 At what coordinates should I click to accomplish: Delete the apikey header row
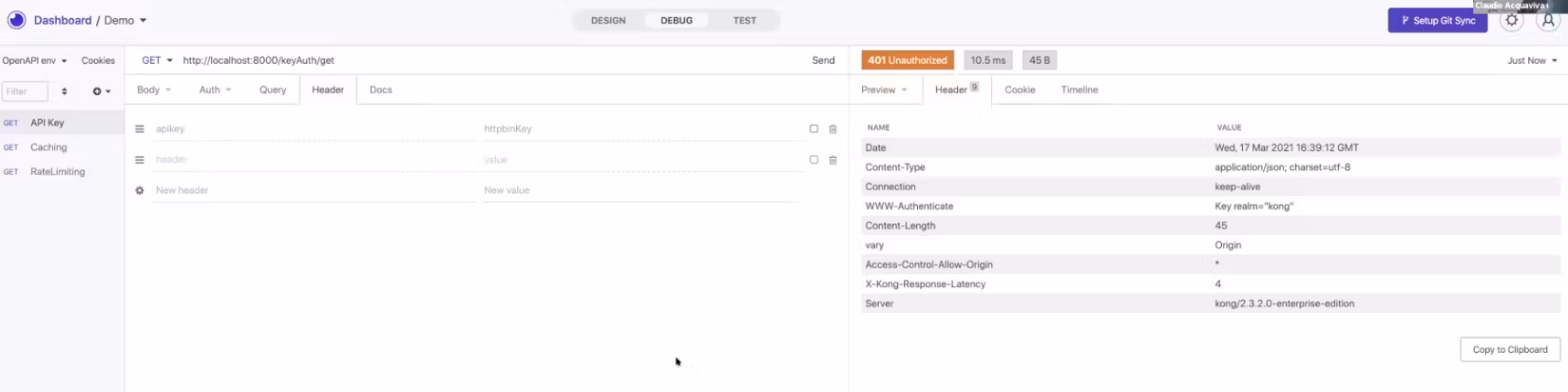(x=832, y=129)
